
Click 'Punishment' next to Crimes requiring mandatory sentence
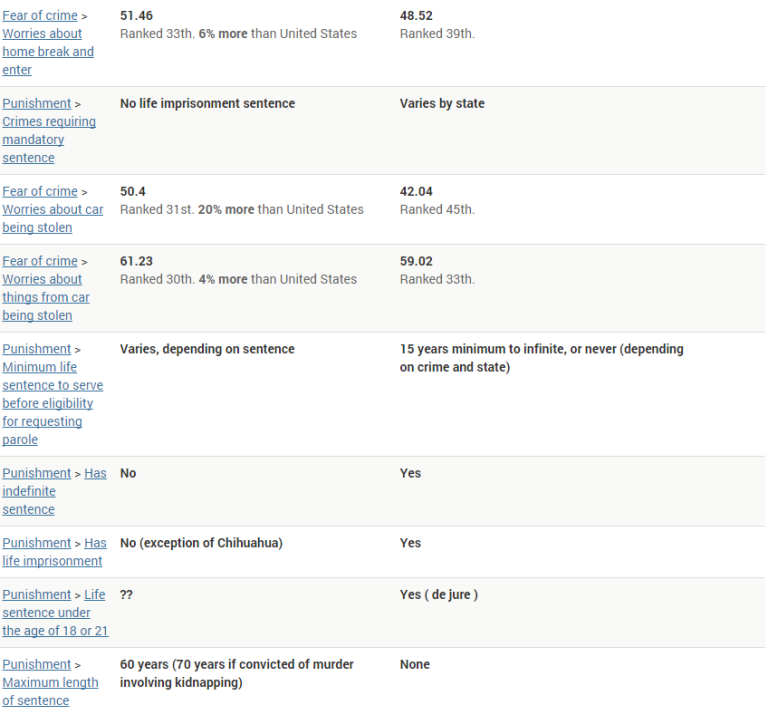point(37,104)
